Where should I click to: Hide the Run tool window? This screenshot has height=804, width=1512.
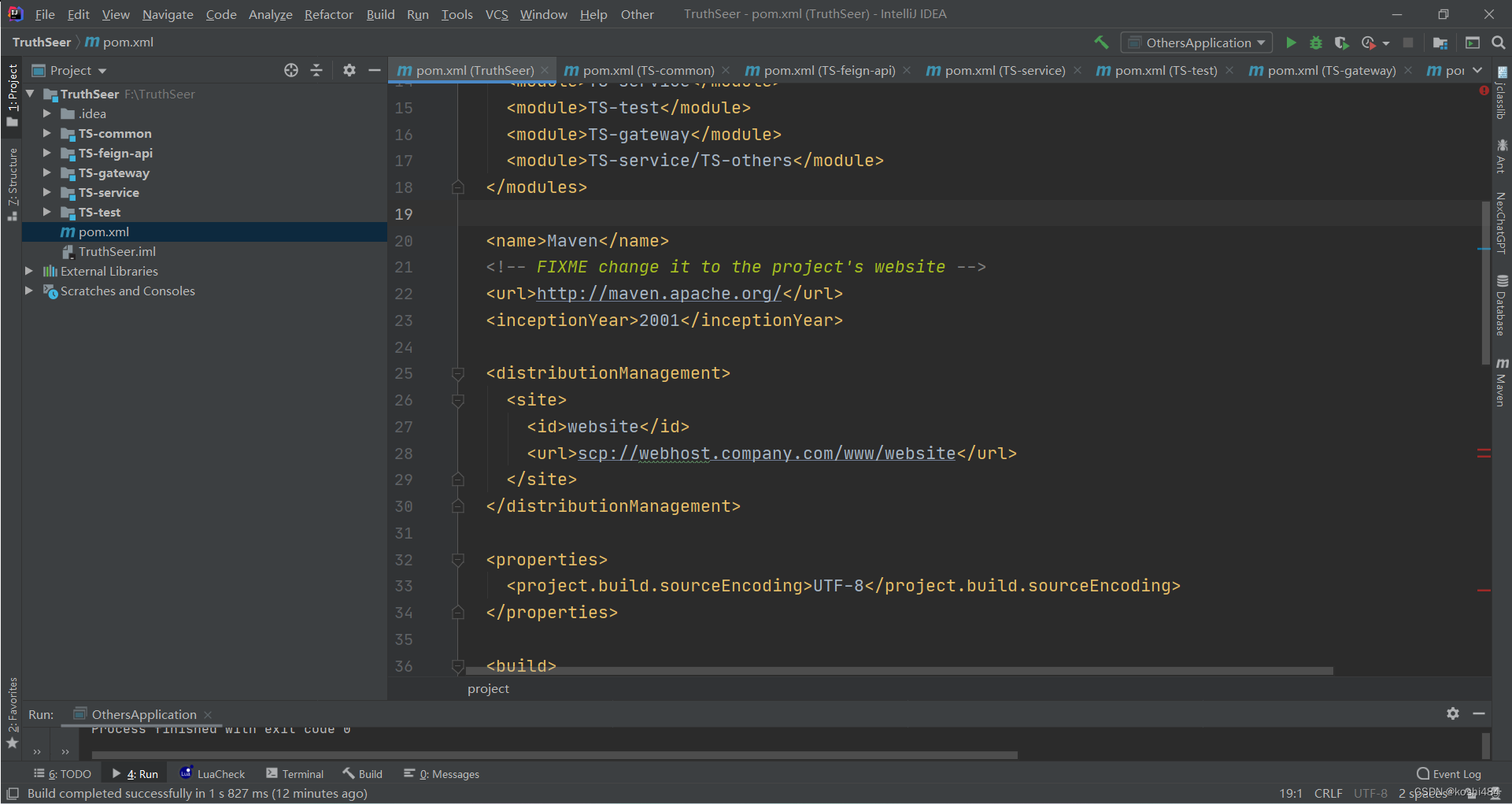[x=1479, y=713]
